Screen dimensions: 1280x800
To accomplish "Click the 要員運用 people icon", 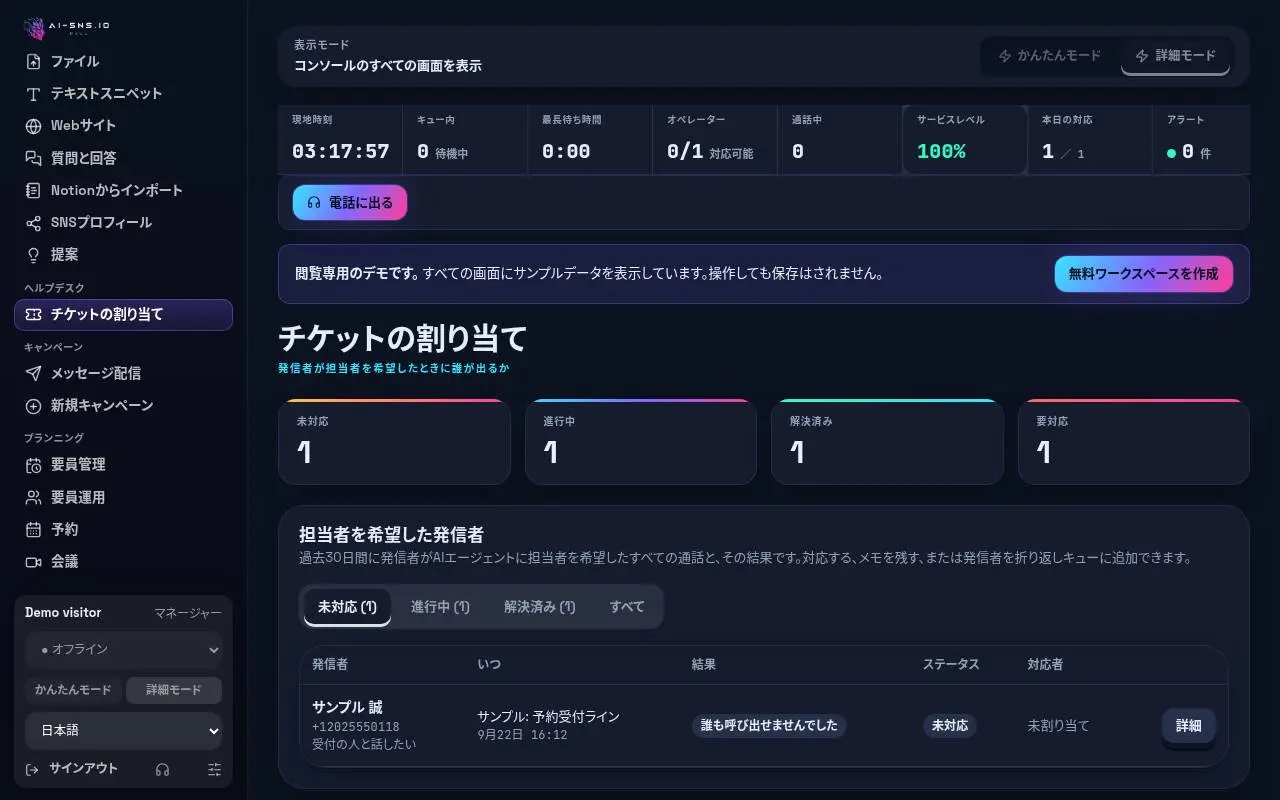I will [33, 497].
